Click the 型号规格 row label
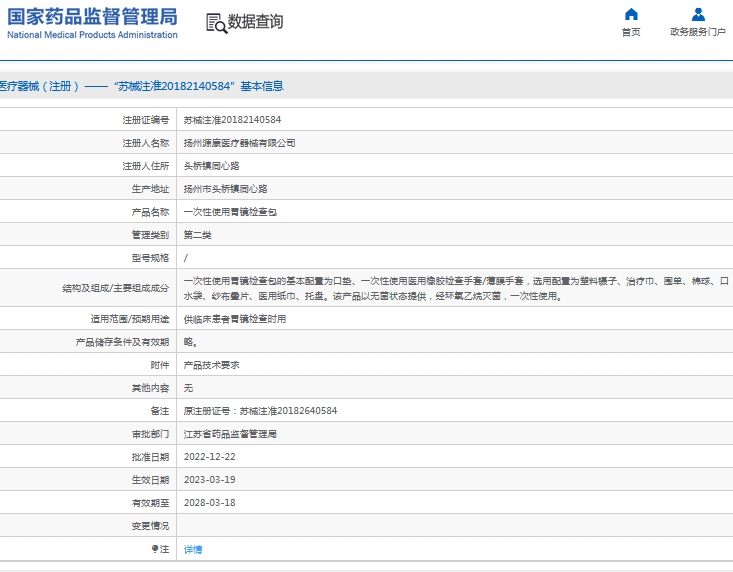This screenshot has width=733, height=572. [151, 258]
